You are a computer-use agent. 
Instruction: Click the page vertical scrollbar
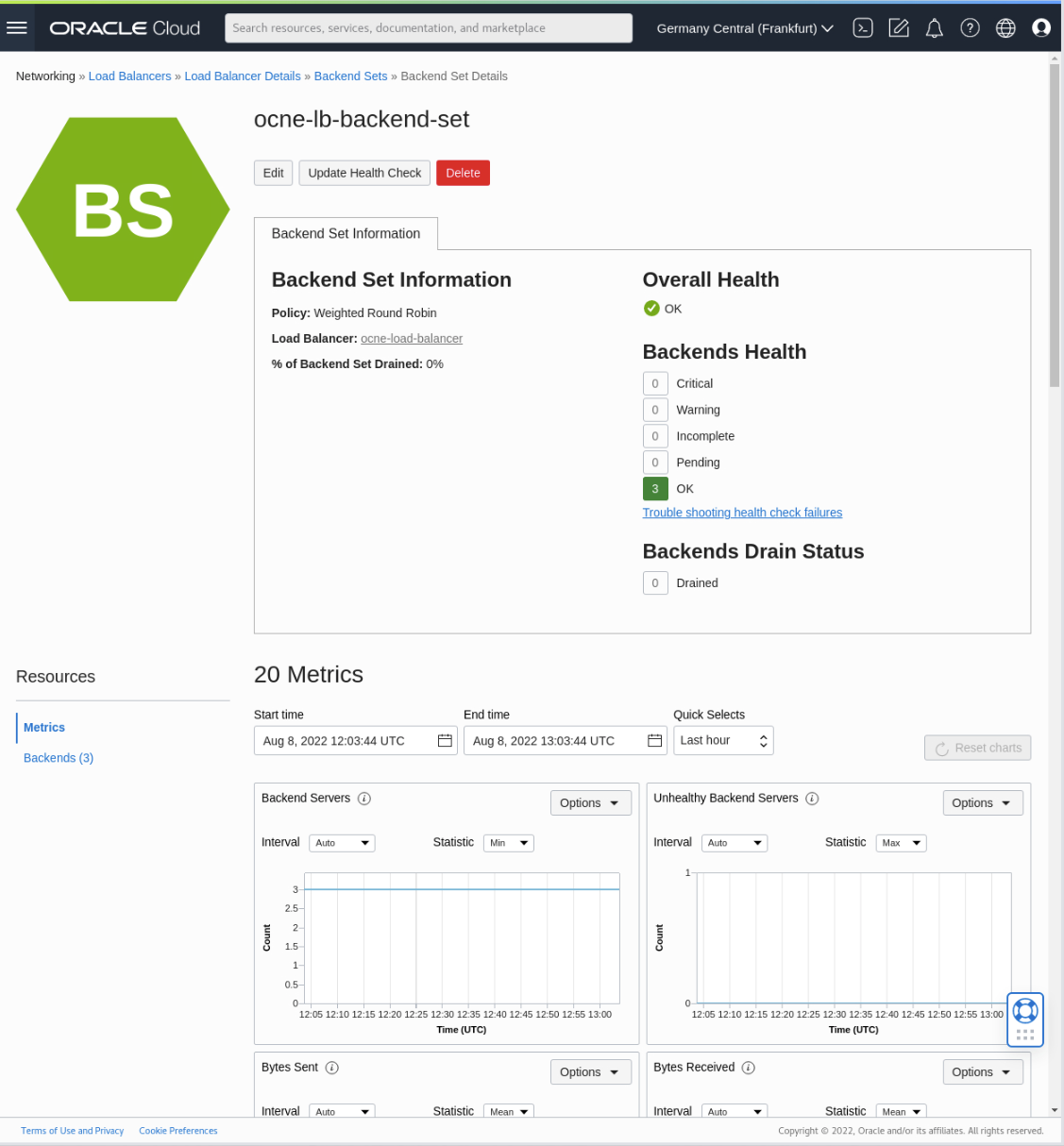click(x=1055, y=227)
